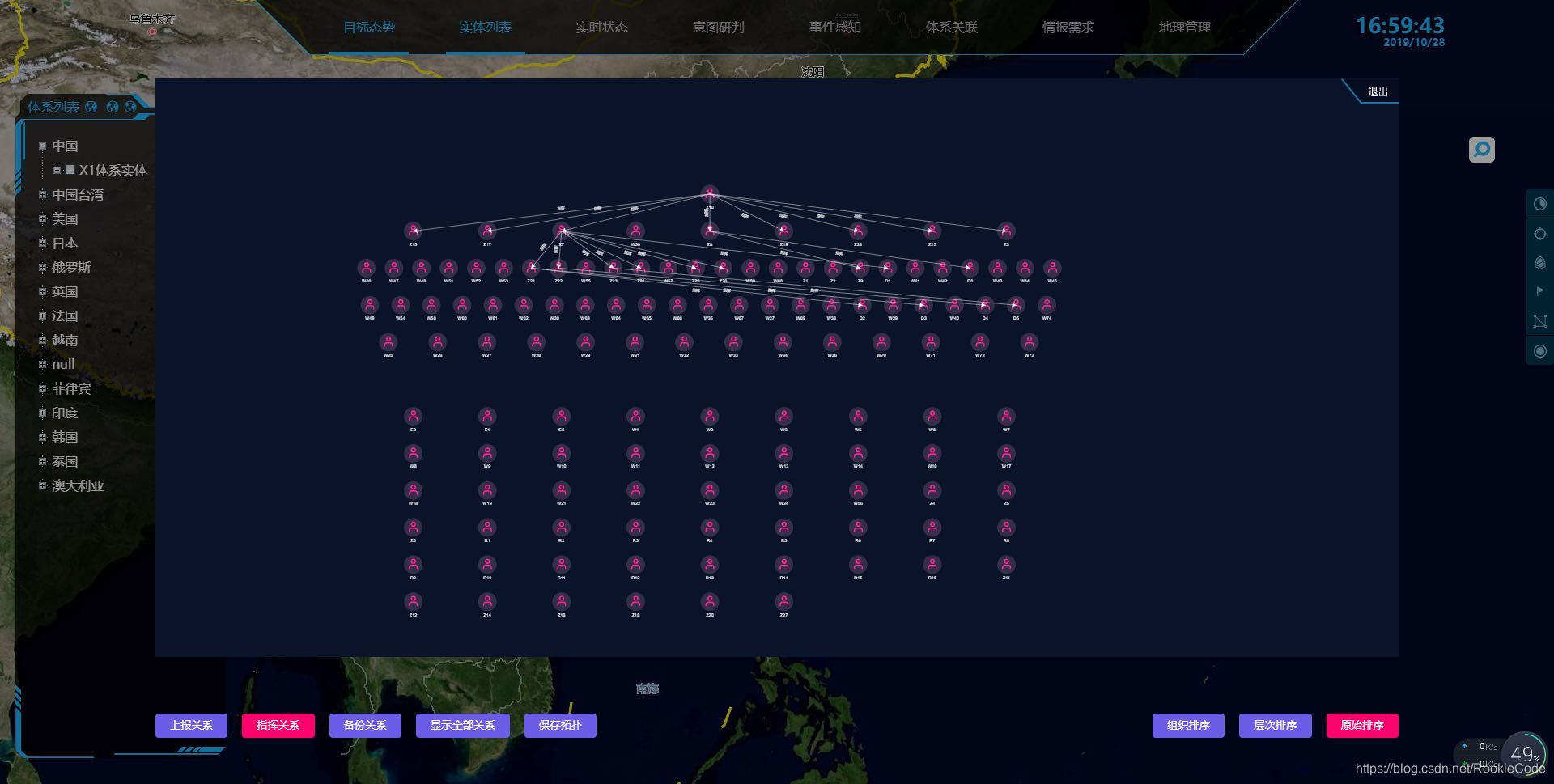Select node Z27 in lower grid
This screenshot has width=1554, height=784.
783,602
